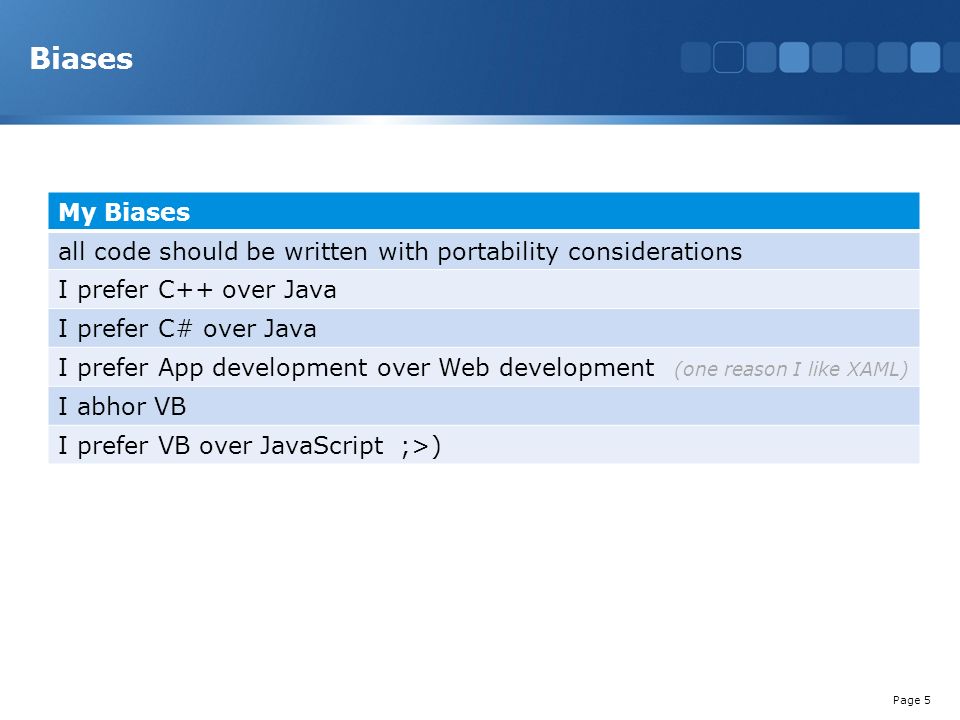The height and width of the screenshot is (720, 960).
Task: Select the 'I abhor VB' row
Action: (484, 406)
